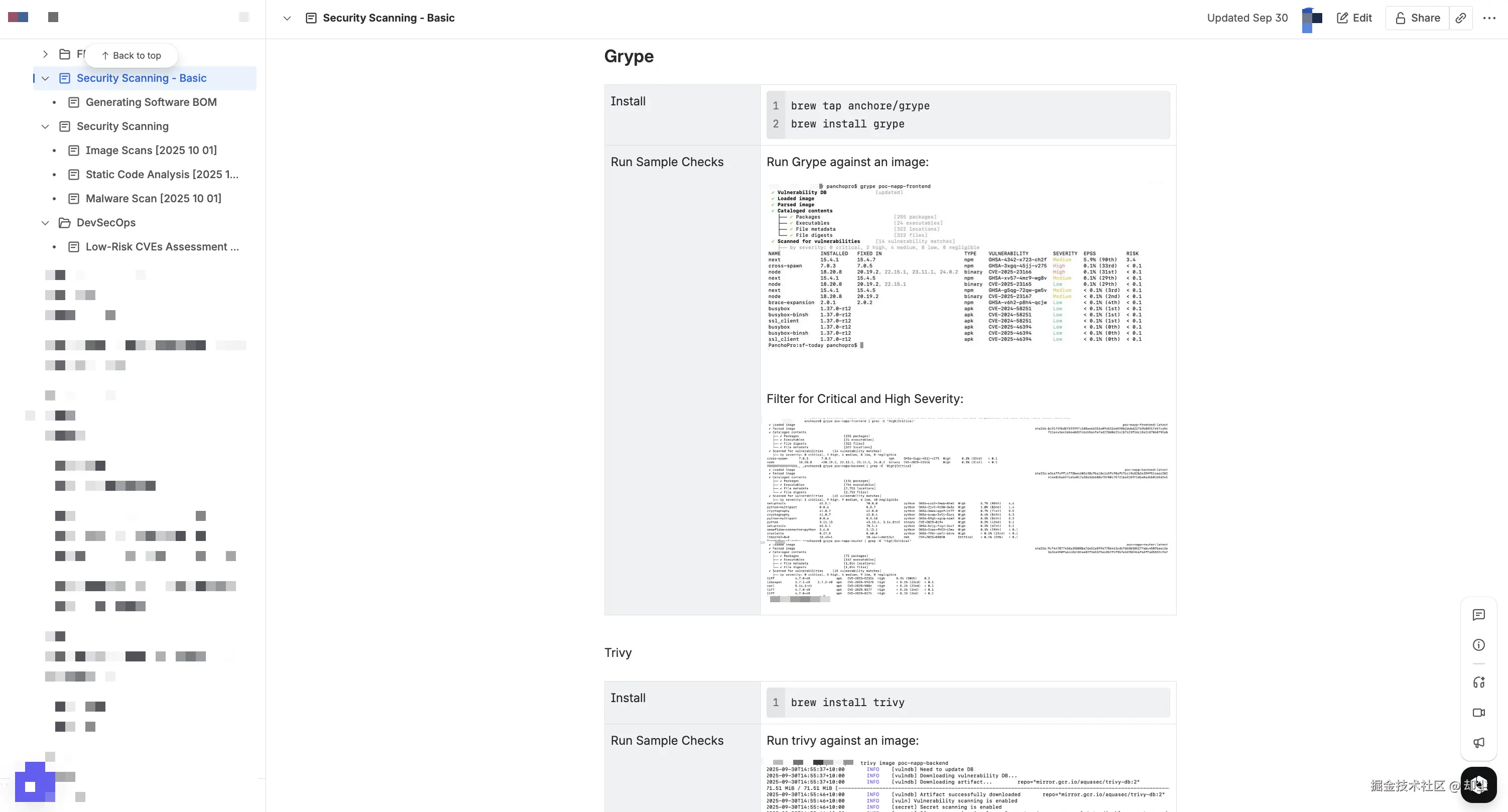The image size is (1508, 812).
Task: Collapse the DevSecOps folder
Action: (45, 223)
